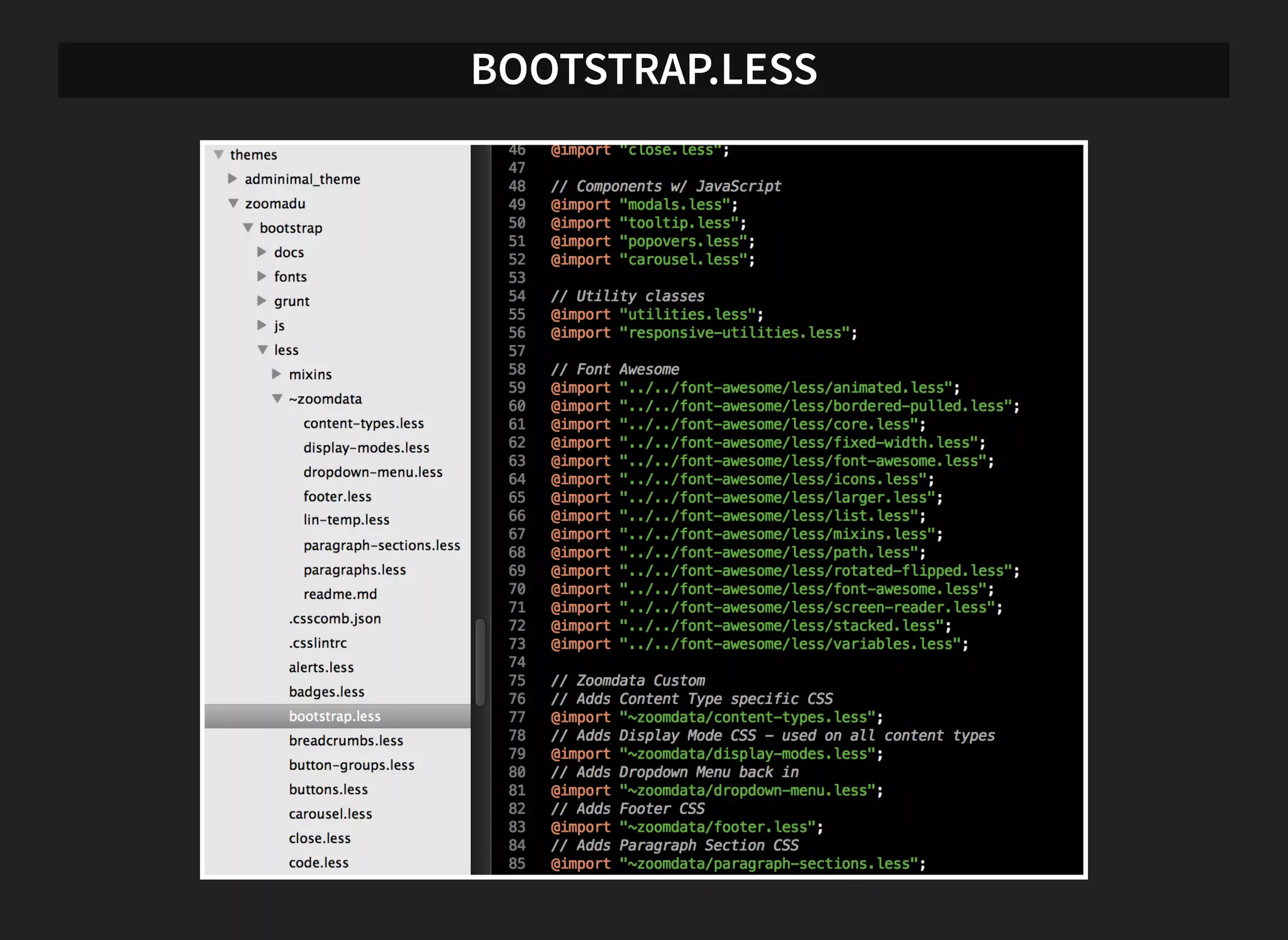Open .csslintrc in the sidebar
Screen dimensions: 1288x940
coord(318,643)
